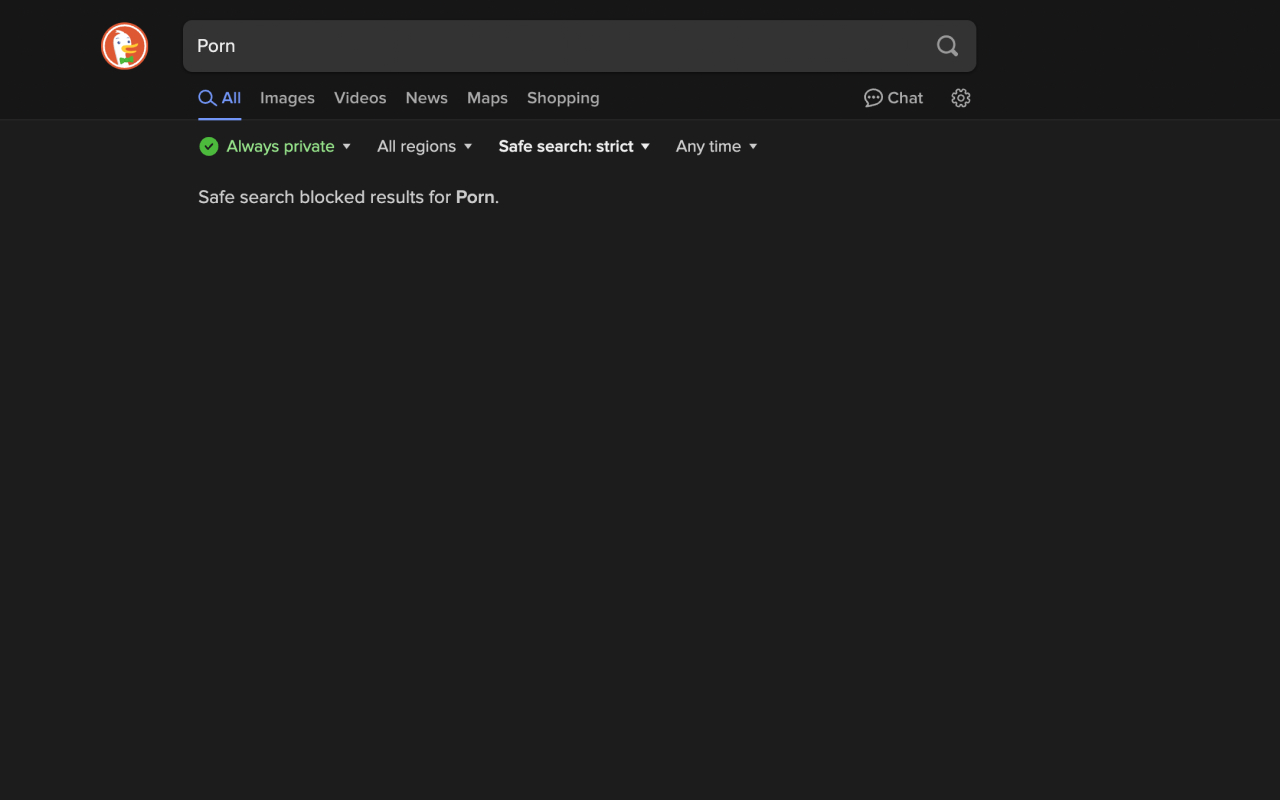The image size is (1280, 800).
Task: Click the Safe search dropdown arrow
Action: coord(646,147)
